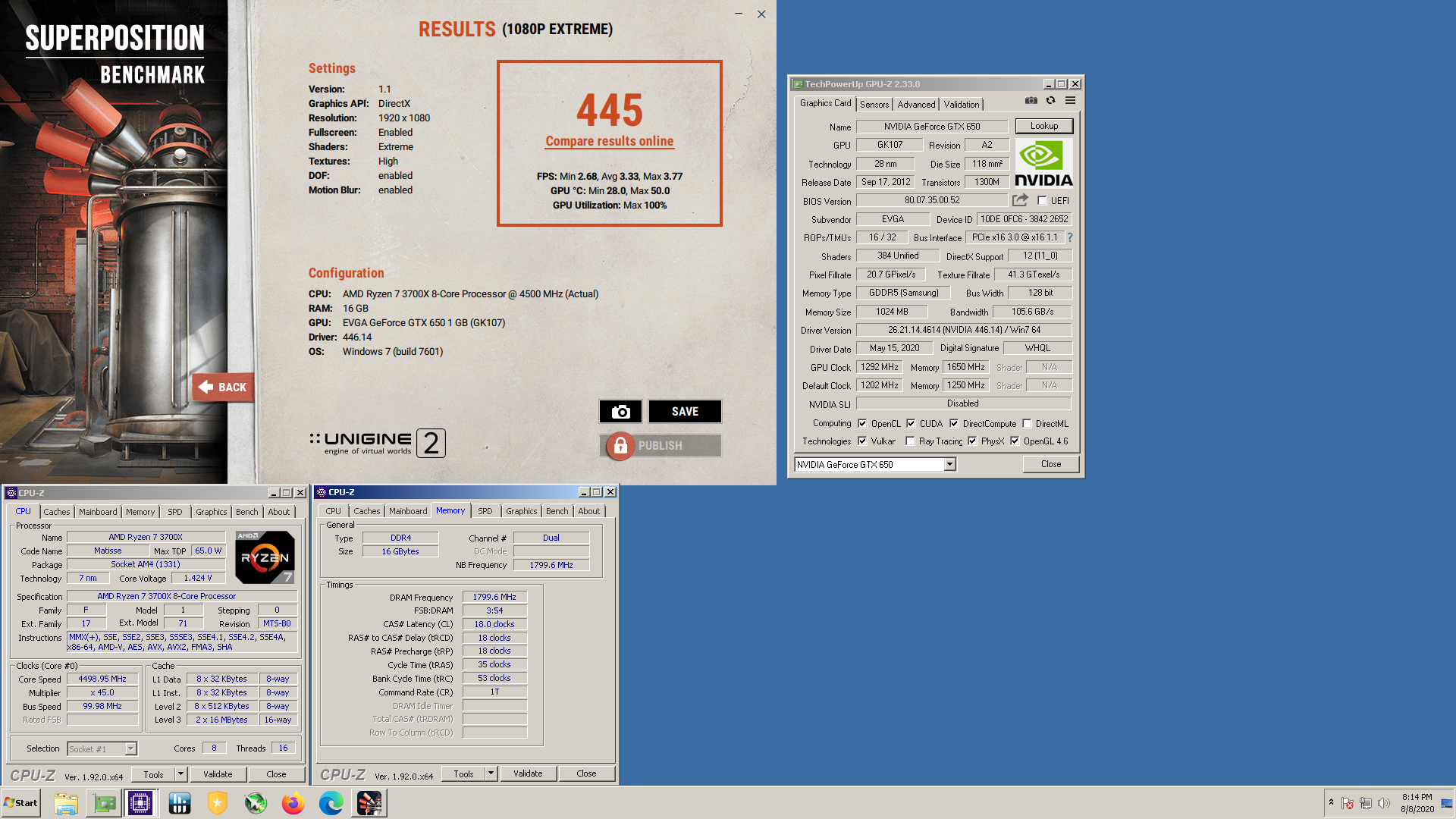Open the CPU-Z taskbar icon
1456x819 pixels.
click(140, 803)
